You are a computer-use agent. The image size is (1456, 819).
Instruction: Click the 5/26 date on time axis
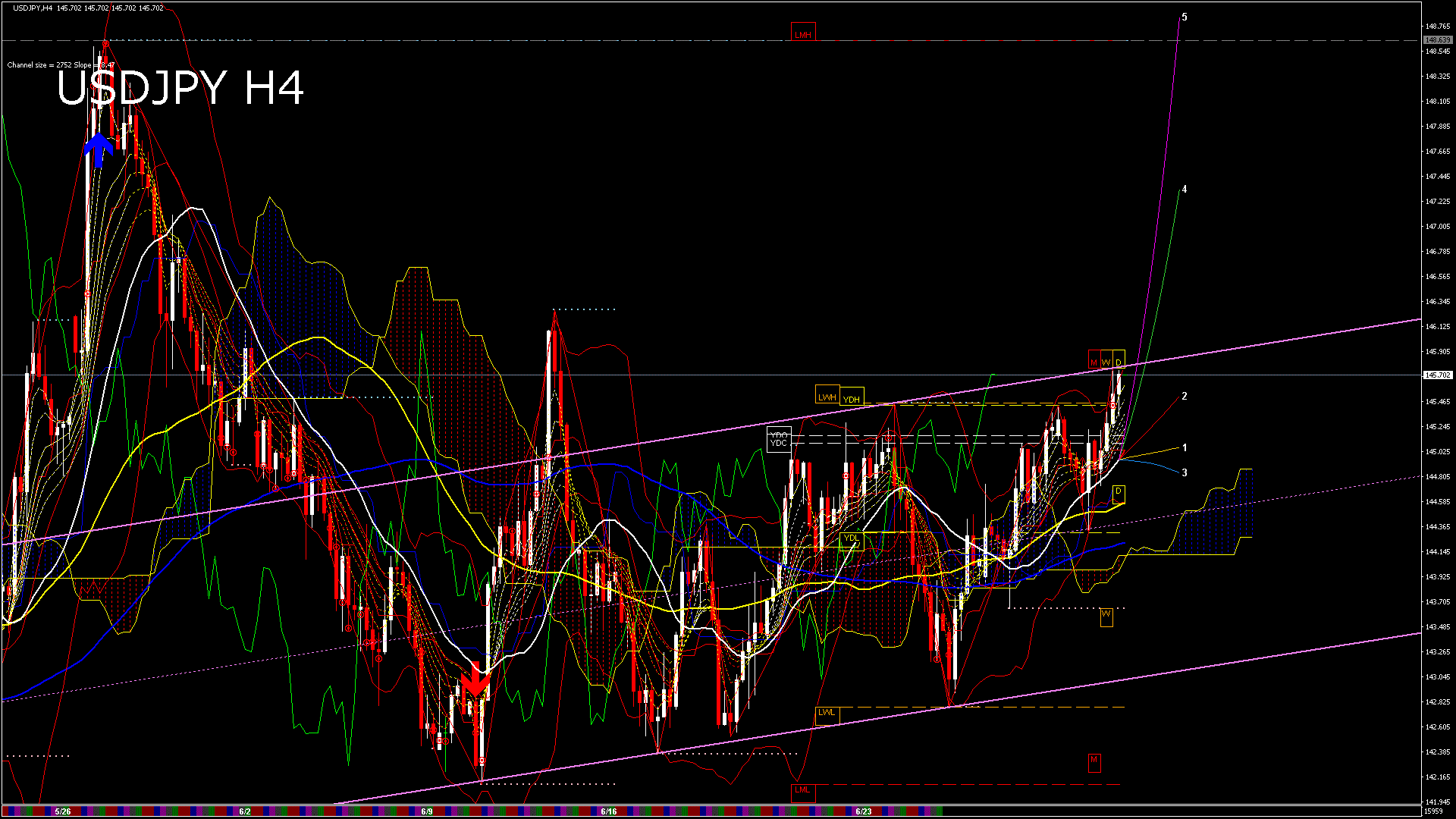63,811
